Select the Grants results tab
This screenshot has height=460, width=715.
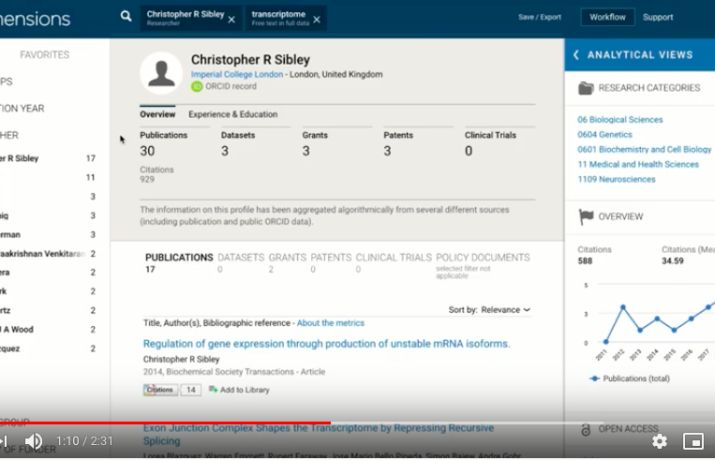[287, 258]
